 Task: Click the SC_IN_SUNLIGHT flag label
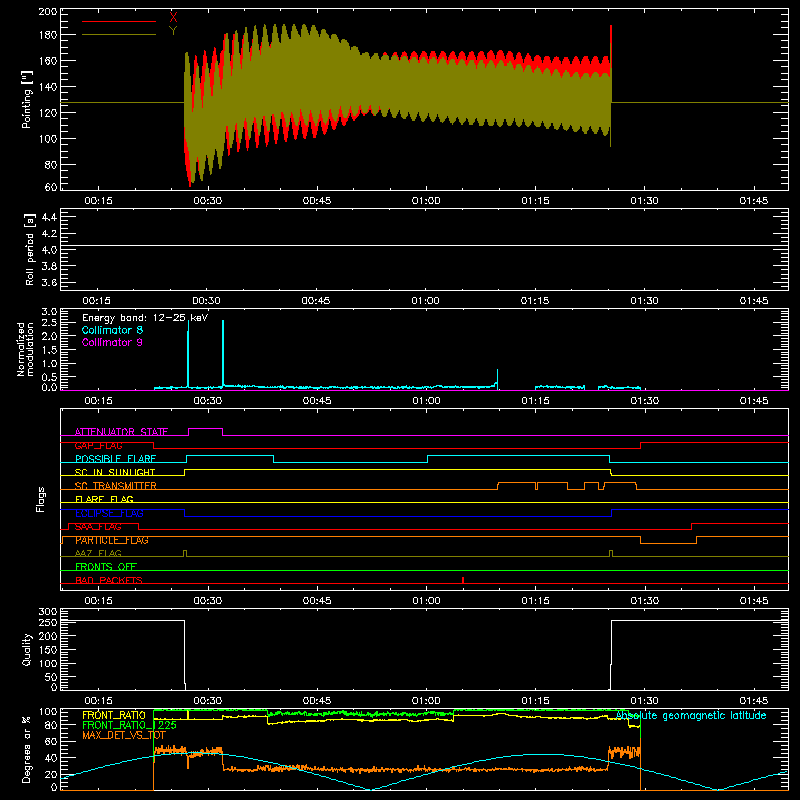[115, 472]
